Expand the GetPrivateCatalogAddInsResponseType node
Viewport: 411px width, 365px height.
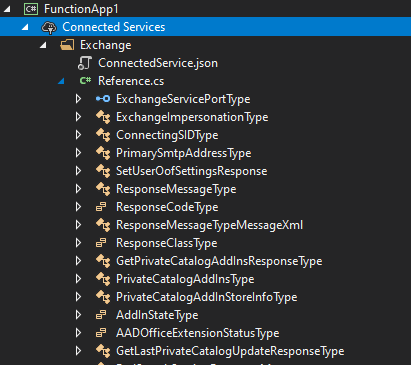(x=78, y=261)
